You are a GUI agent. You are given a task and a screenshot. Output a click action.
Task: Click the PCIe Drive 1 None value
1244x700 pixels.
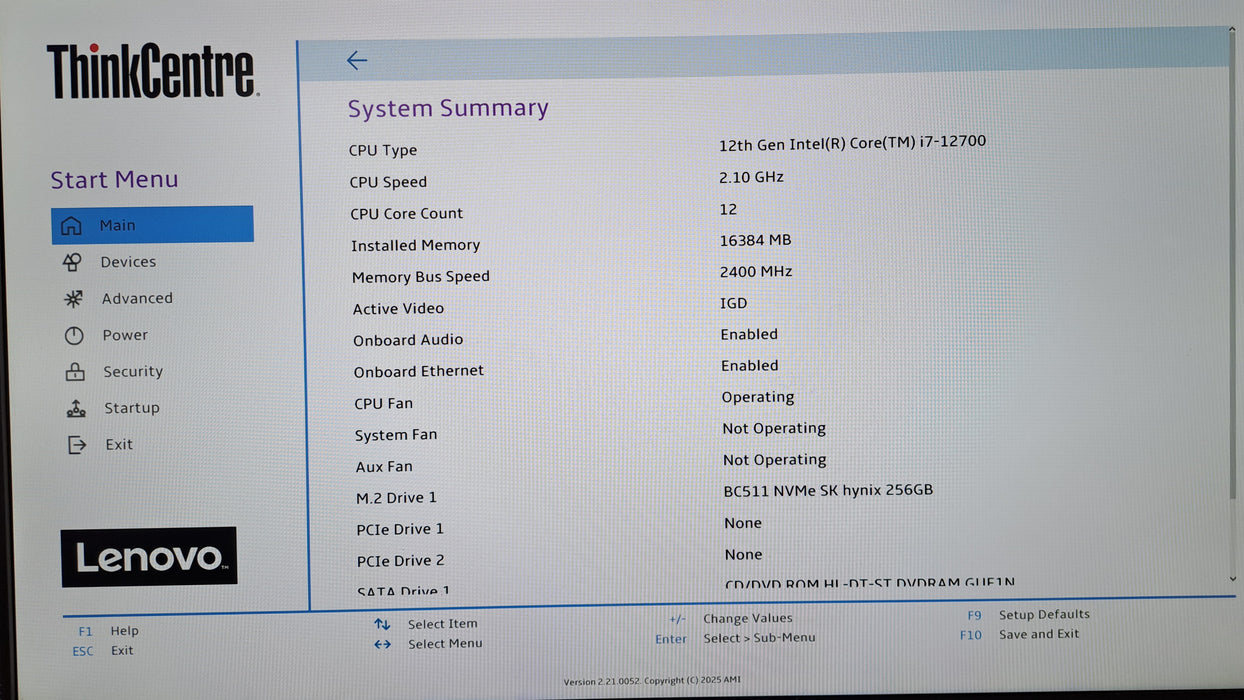pos(743,523)
